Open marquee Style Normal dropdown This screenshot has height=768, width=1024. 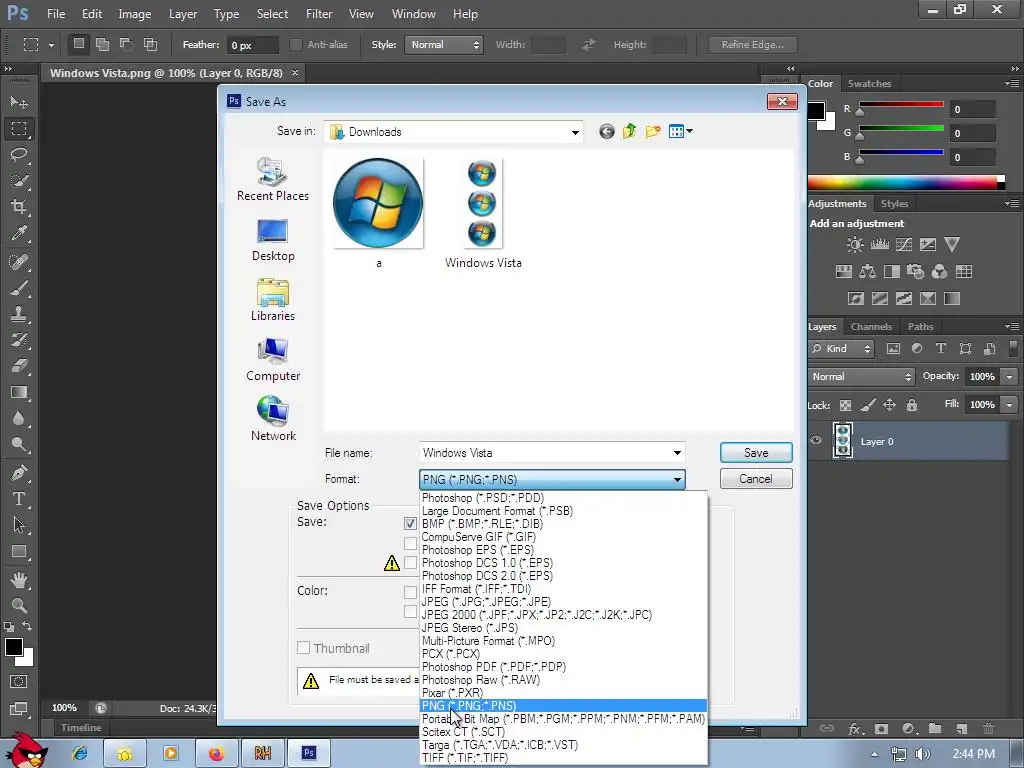444,44
